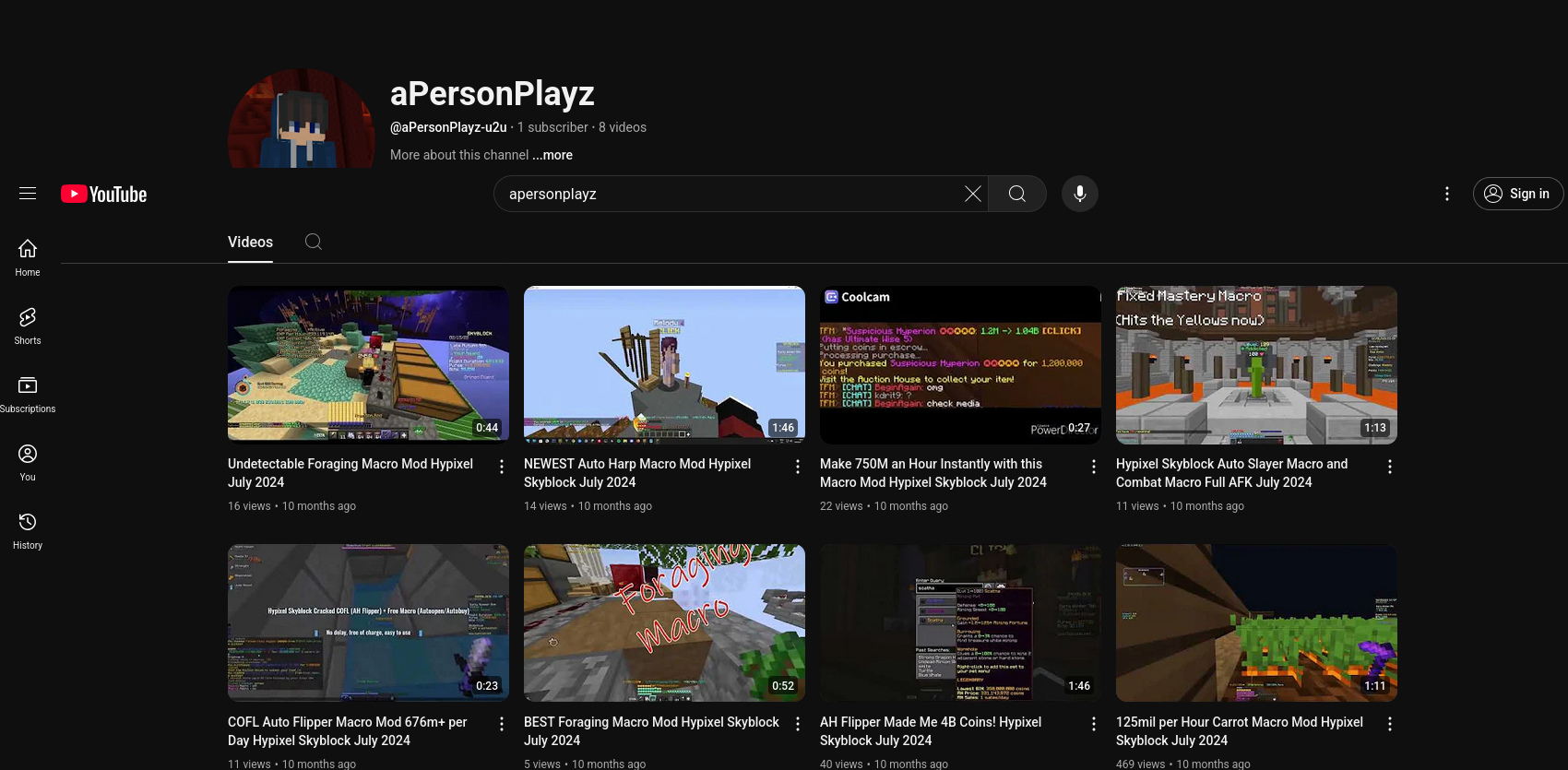The width and height of the screenshot is (1568, 770).
Task: Open options for Undetectable Foraging Macro video
Action: (502, 467)
